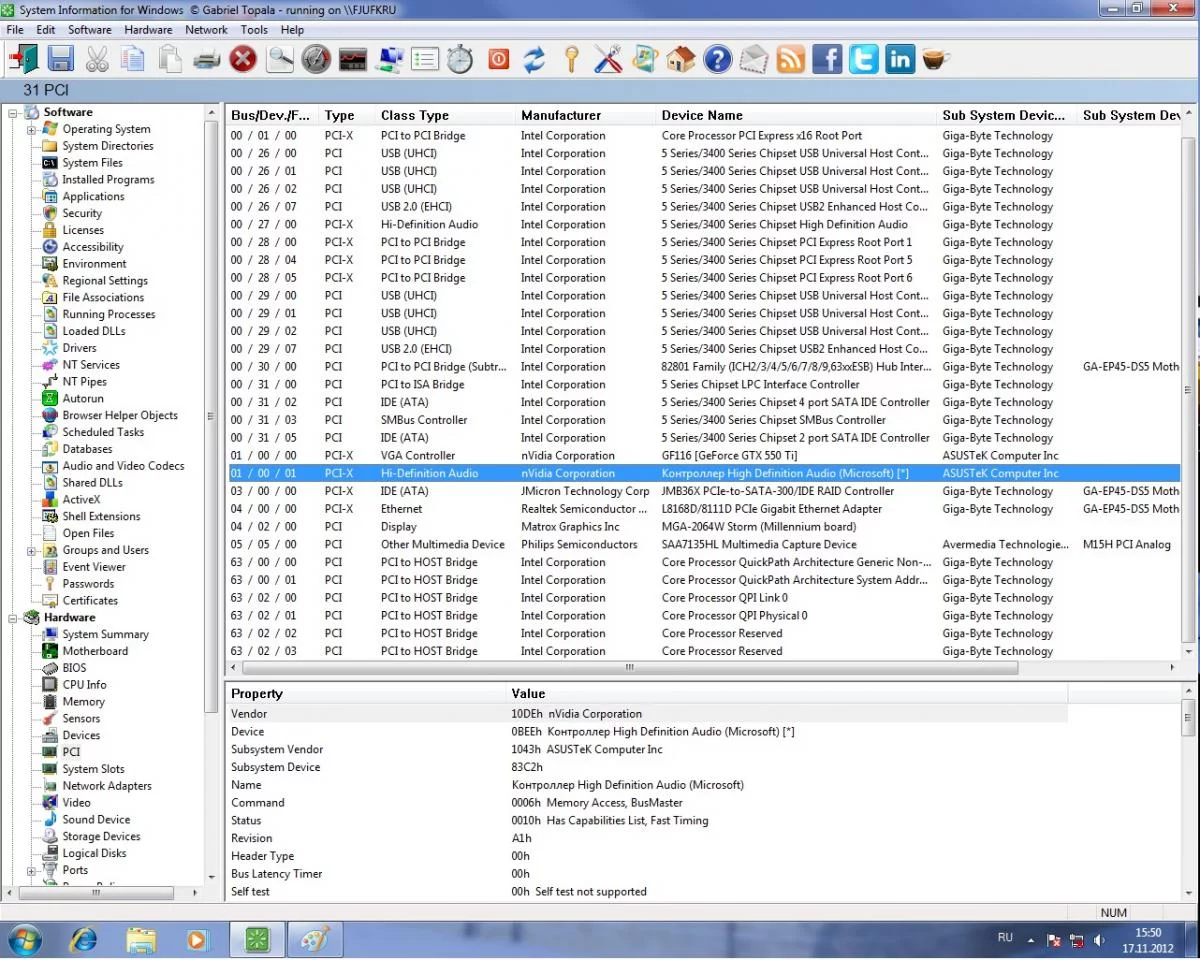The height and width of the screenshot is (960, 1200).
Task: Click the blue Refresh arrows icon
Action: pyautogui.click(x=535, y=60)
